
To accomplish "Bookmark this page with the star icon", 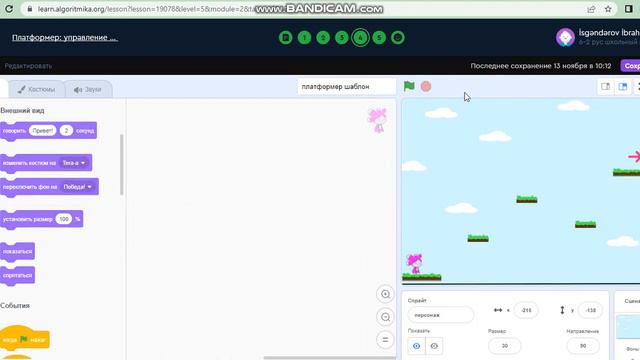I will point(608,9).
